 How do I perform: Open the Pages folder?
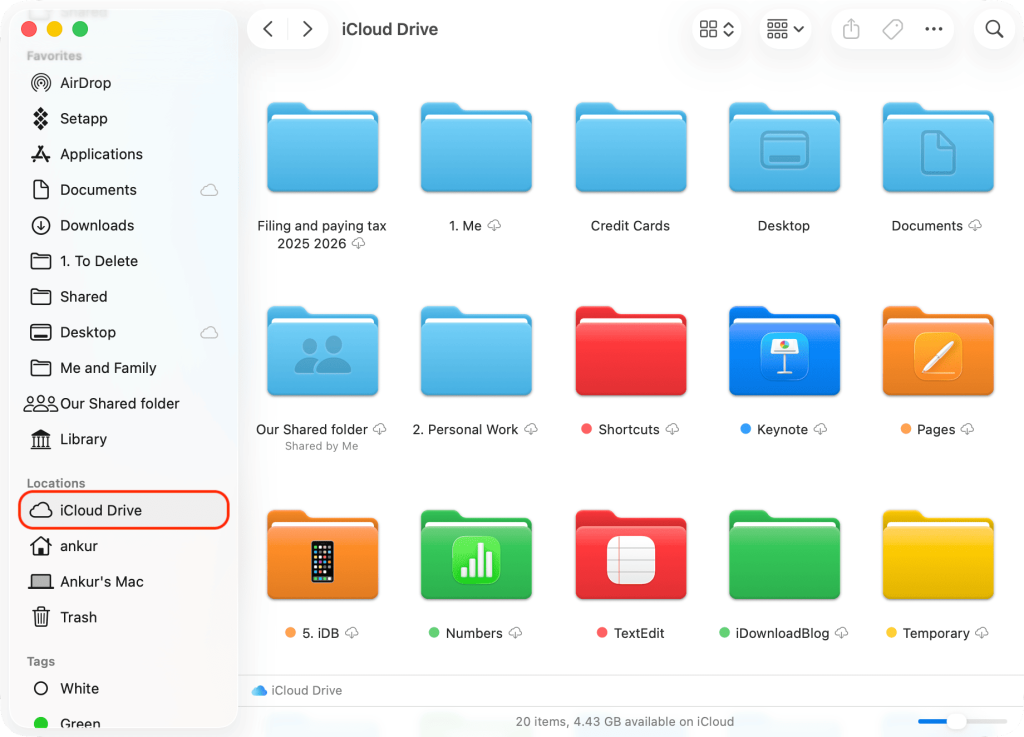pyautogui.click(x=937, y=352)
